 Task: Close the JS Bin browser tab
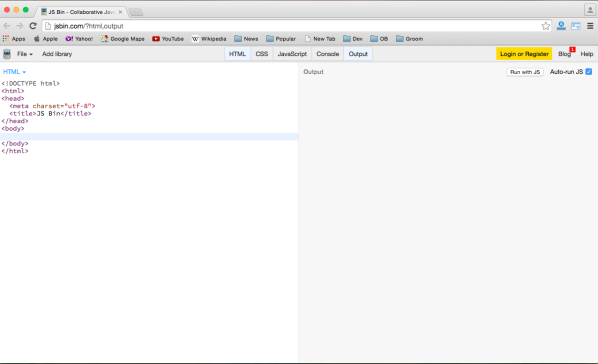tap(121, 12)
